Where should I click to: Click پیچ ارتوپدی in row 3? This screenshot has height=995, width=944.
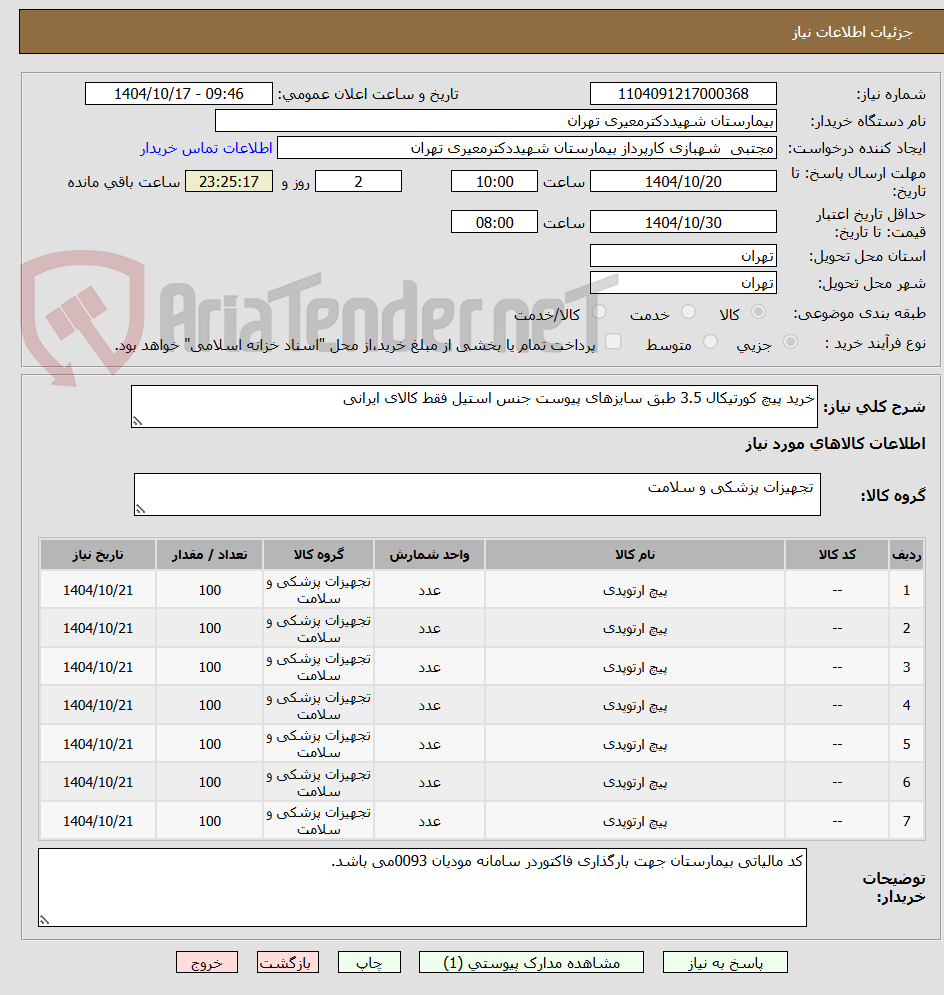[634, 667]
